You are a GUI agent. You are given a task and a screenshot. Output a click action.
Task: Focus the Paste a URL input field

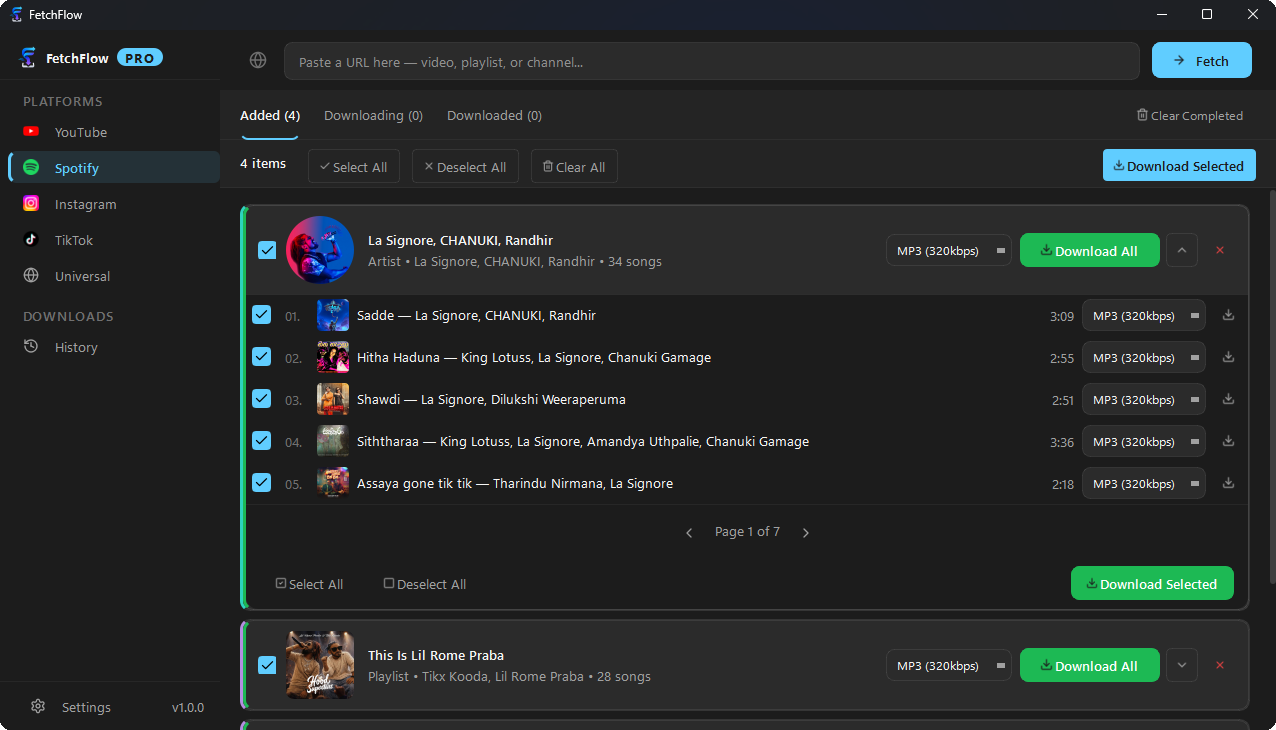tap(712, 61)
